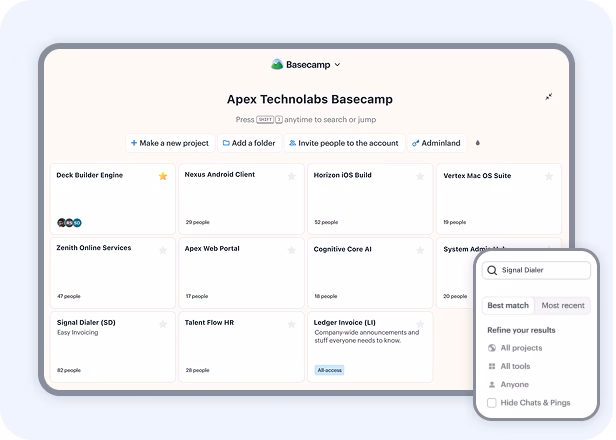Click the All-access badge
This screenshot has height=440, width=616.
[x=329, y=370]
